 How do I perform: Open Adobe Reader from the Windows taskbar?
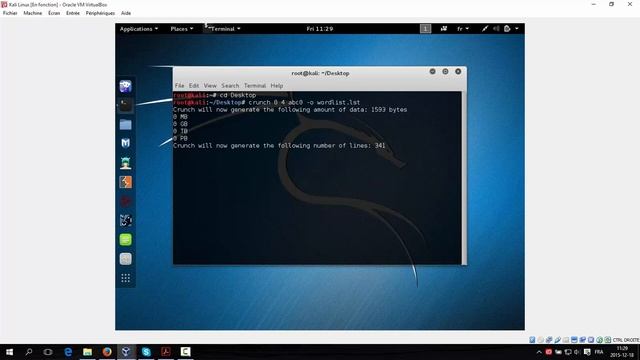[166, 352]
